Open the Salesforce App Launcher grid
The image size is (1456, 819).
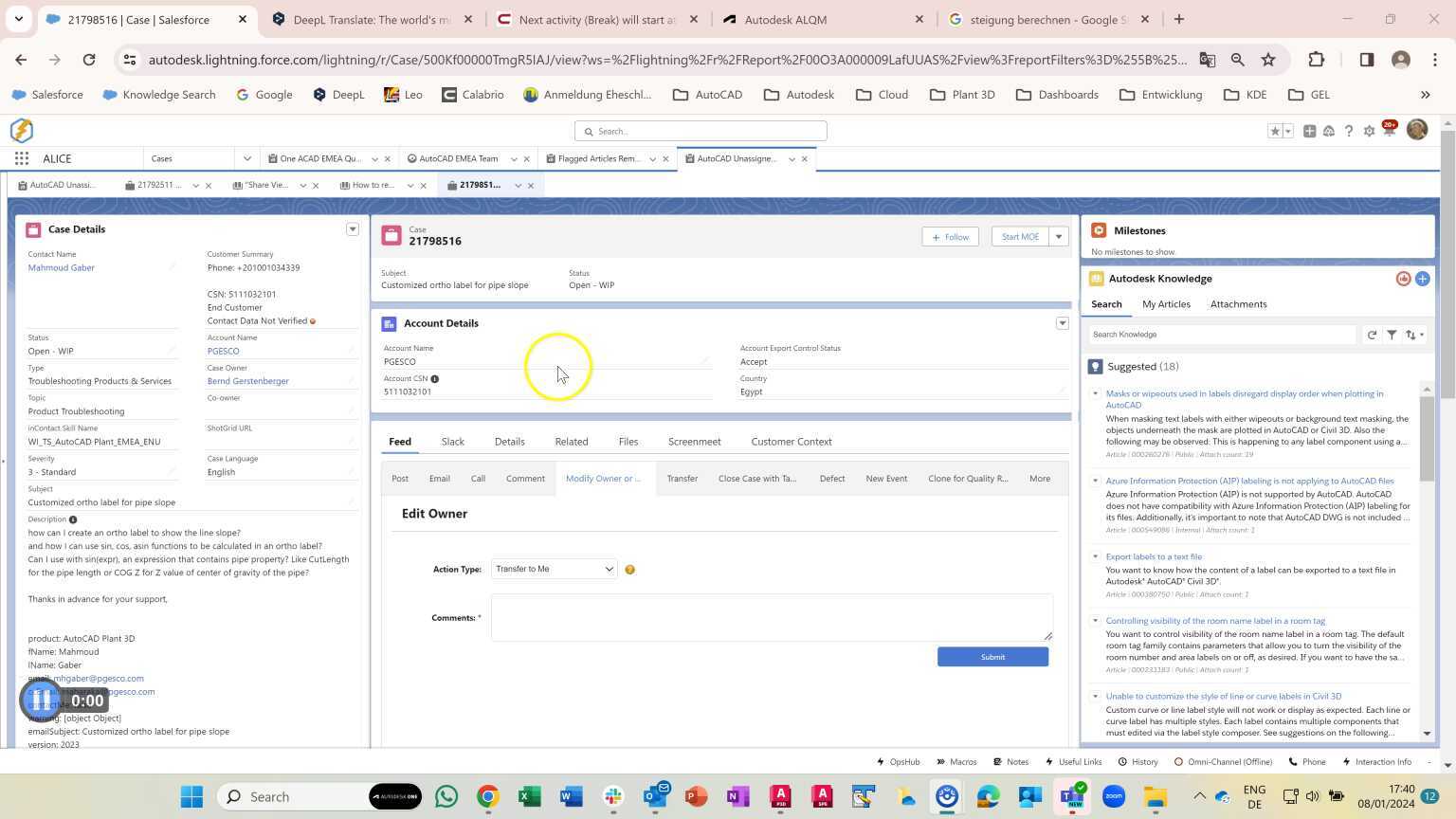(22, 158)
